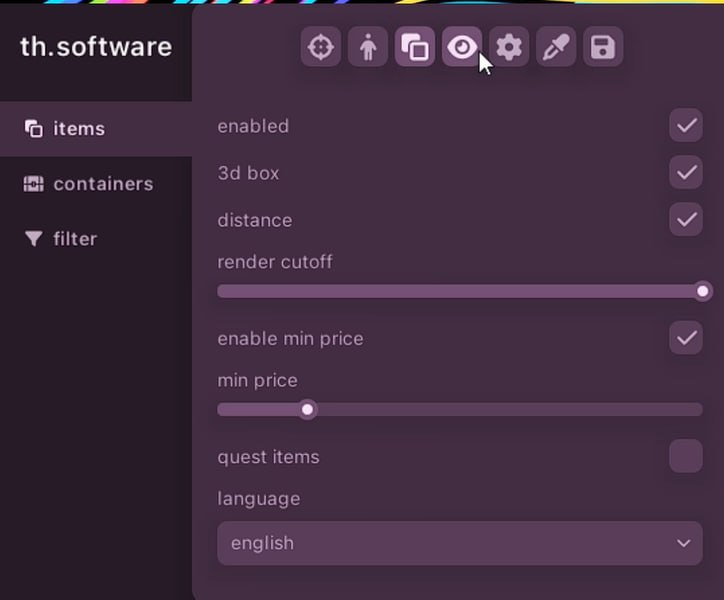Image resolution: width=724 pixels, height=600 pixels.
Task: Open the player figure icon tab
Action: coord(368,47)
